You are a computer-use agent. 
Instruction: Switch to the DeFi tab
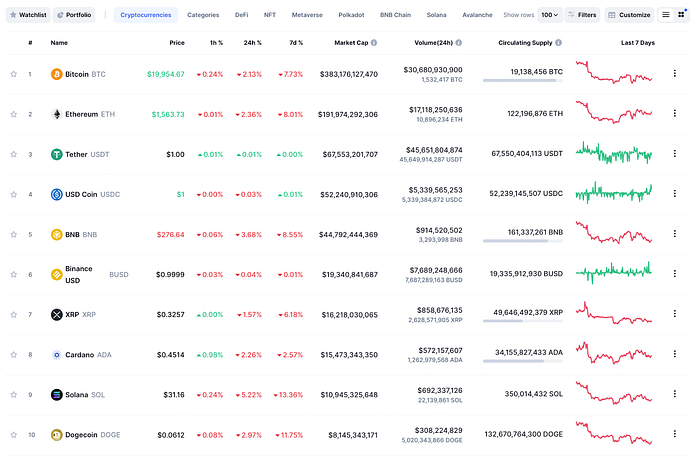click(x=242, y=15)
